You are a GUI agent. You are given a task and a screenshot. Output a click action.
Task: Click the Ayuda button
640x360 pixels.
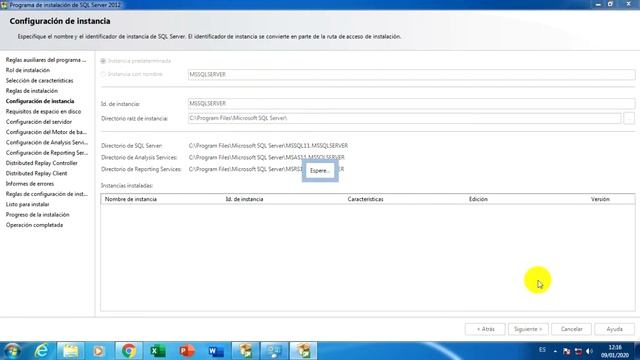(614, 329)
